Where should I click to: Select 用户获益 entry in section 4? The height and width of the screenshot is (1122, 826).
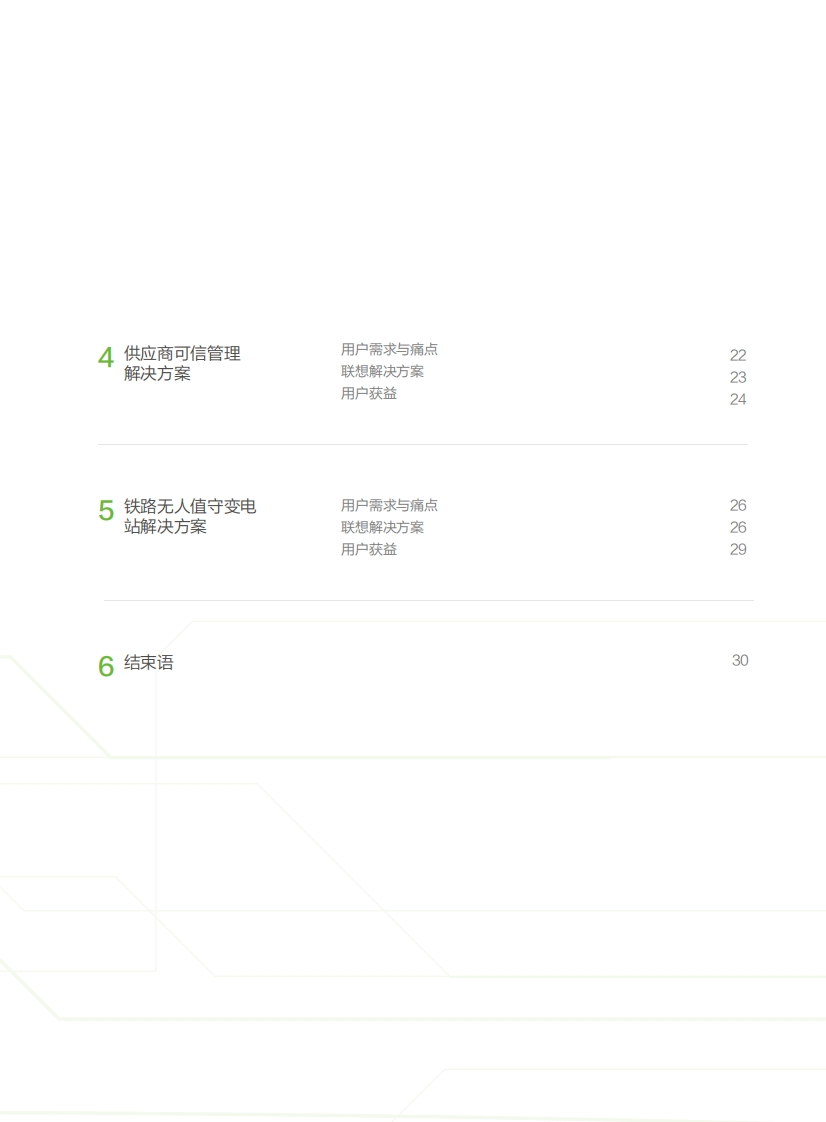click(x=369, y=394)
